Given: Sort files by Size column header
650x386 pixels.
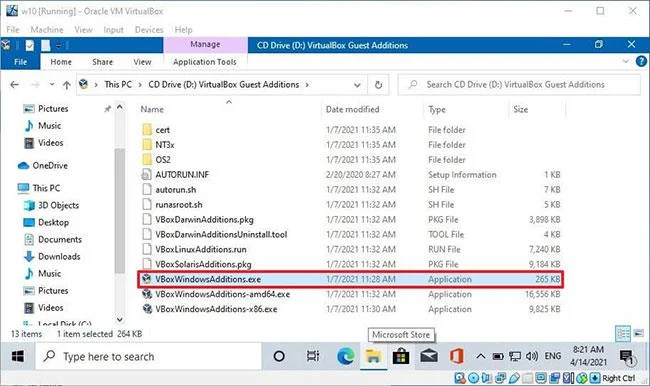Looking at the screenshot, I should pyautogui.click(x=521, y=109).
